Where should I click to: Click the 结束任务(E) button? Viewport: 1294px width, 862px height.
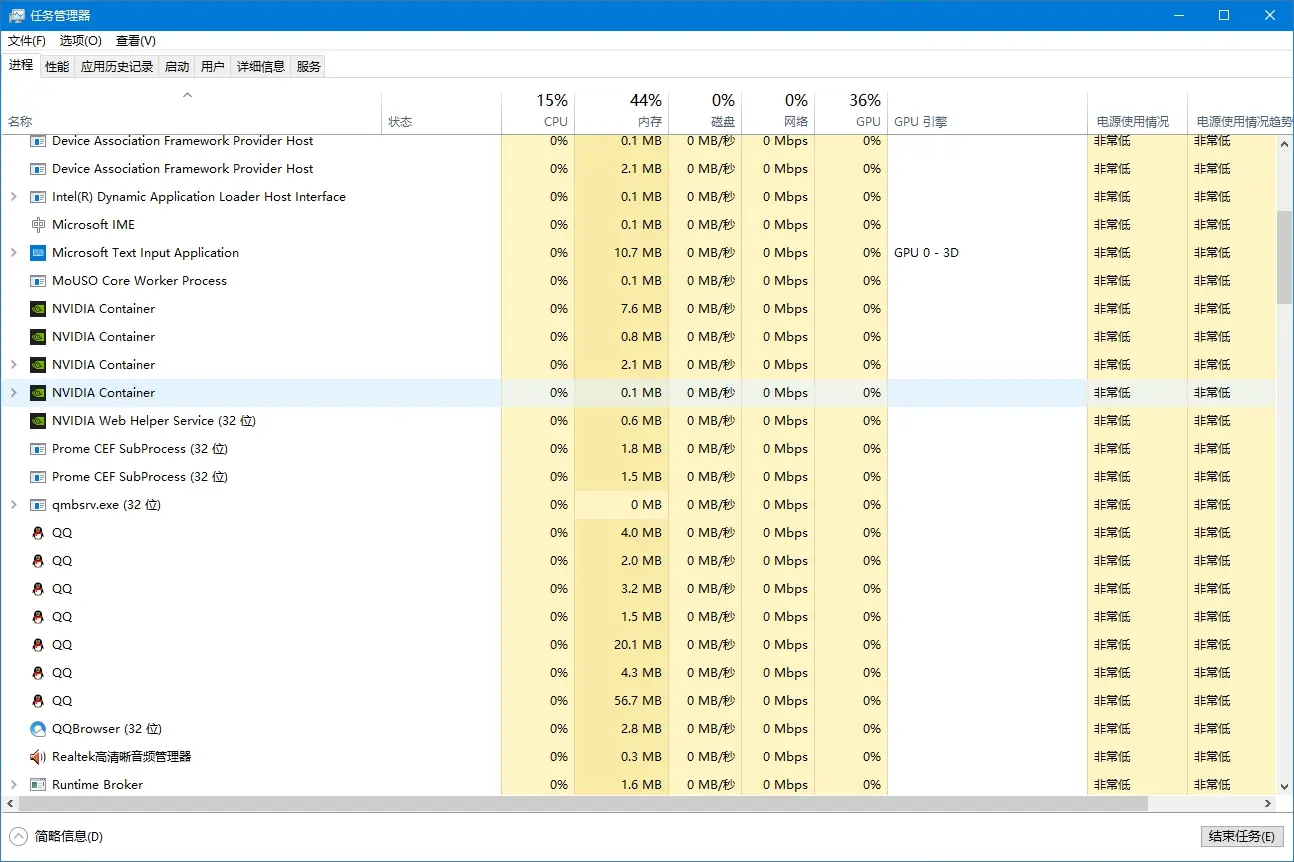tap(1241, 836)
